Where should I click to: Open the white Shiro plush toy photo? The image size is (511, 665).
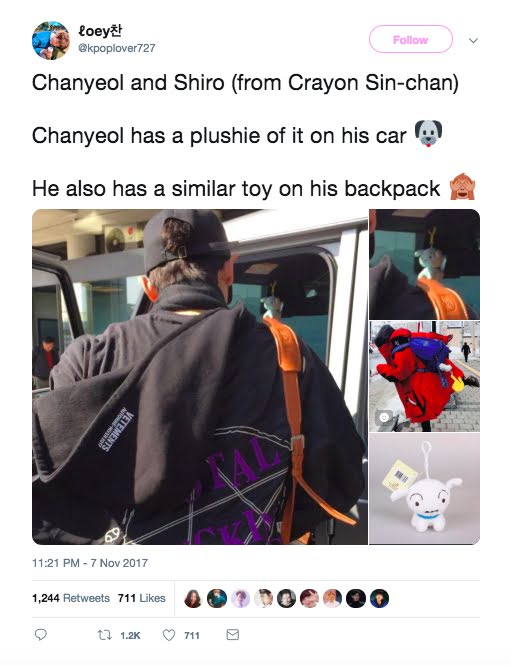(424, 489)
